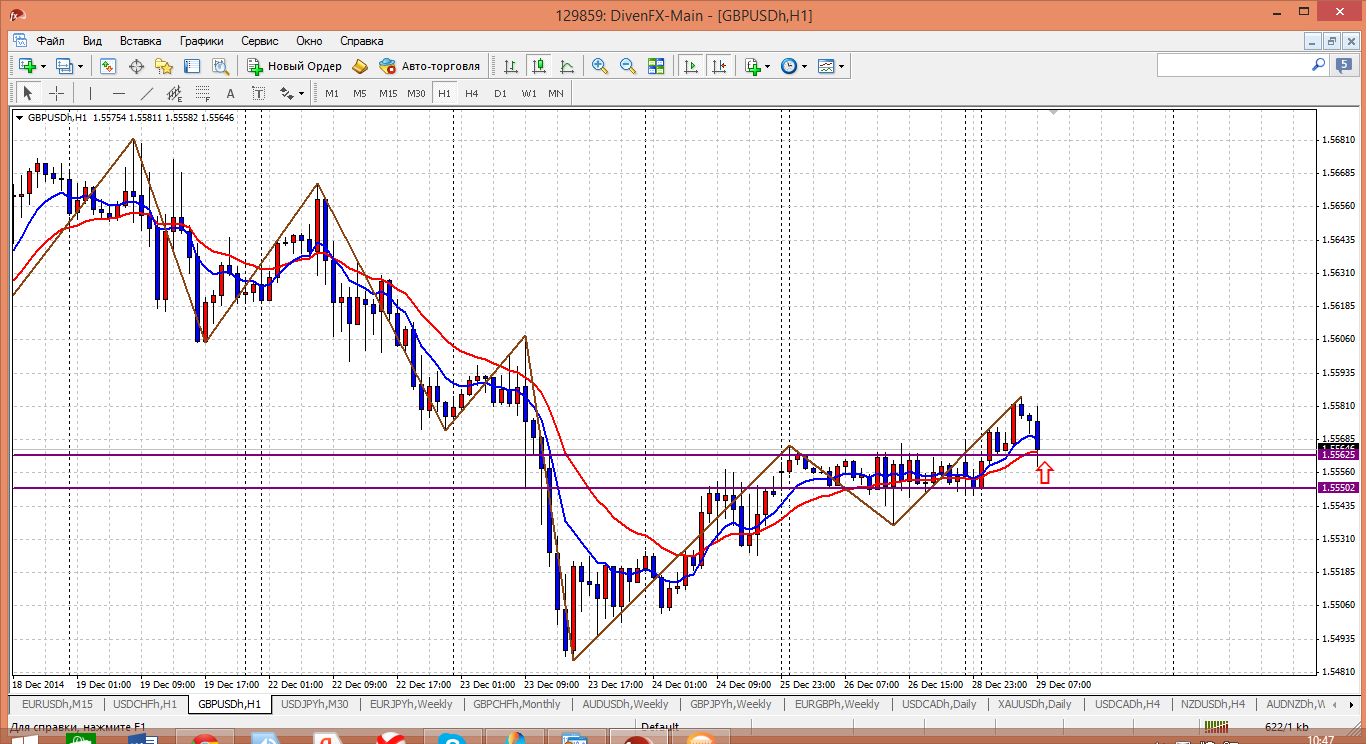1369x744 pixels.
Task: Select the crosshair tool
Action: pos(57,93)
